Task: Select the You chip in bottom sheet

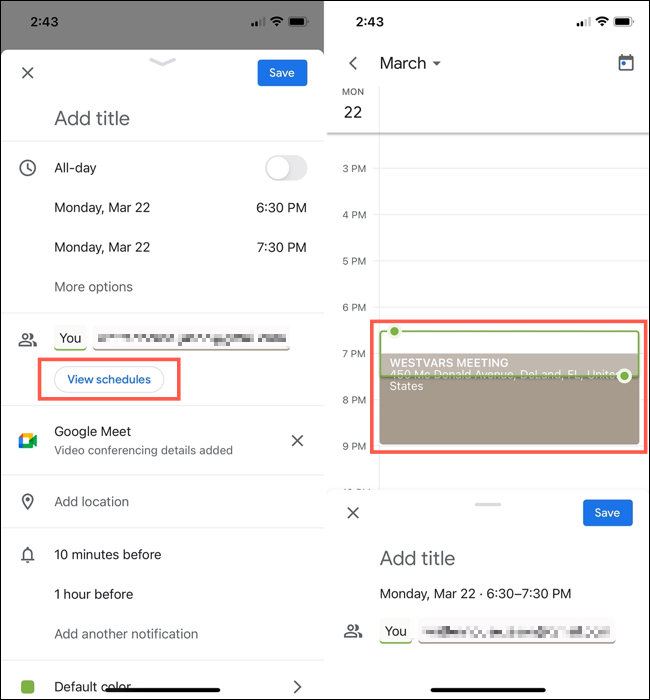Action: point(396,631)
